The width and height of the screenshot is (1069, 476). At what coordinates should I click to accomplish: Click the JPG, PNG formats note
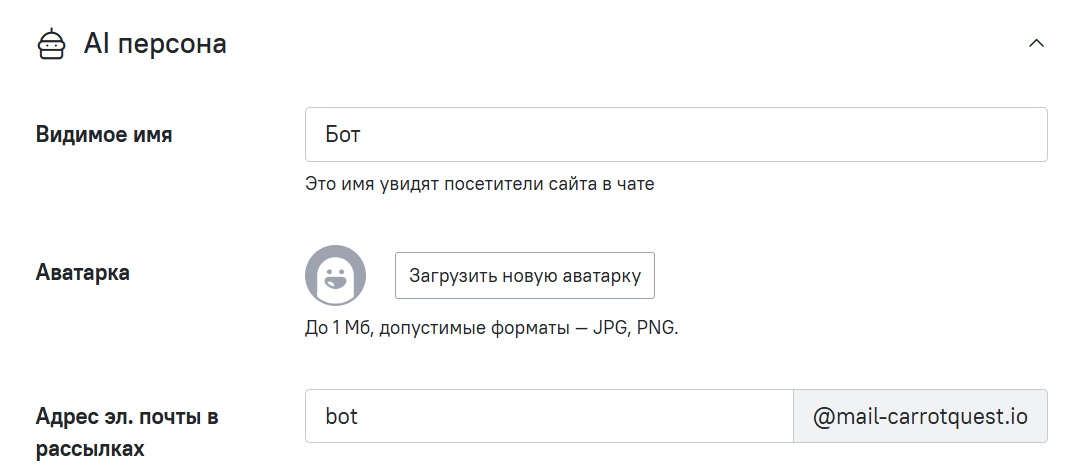coord(635,328)
